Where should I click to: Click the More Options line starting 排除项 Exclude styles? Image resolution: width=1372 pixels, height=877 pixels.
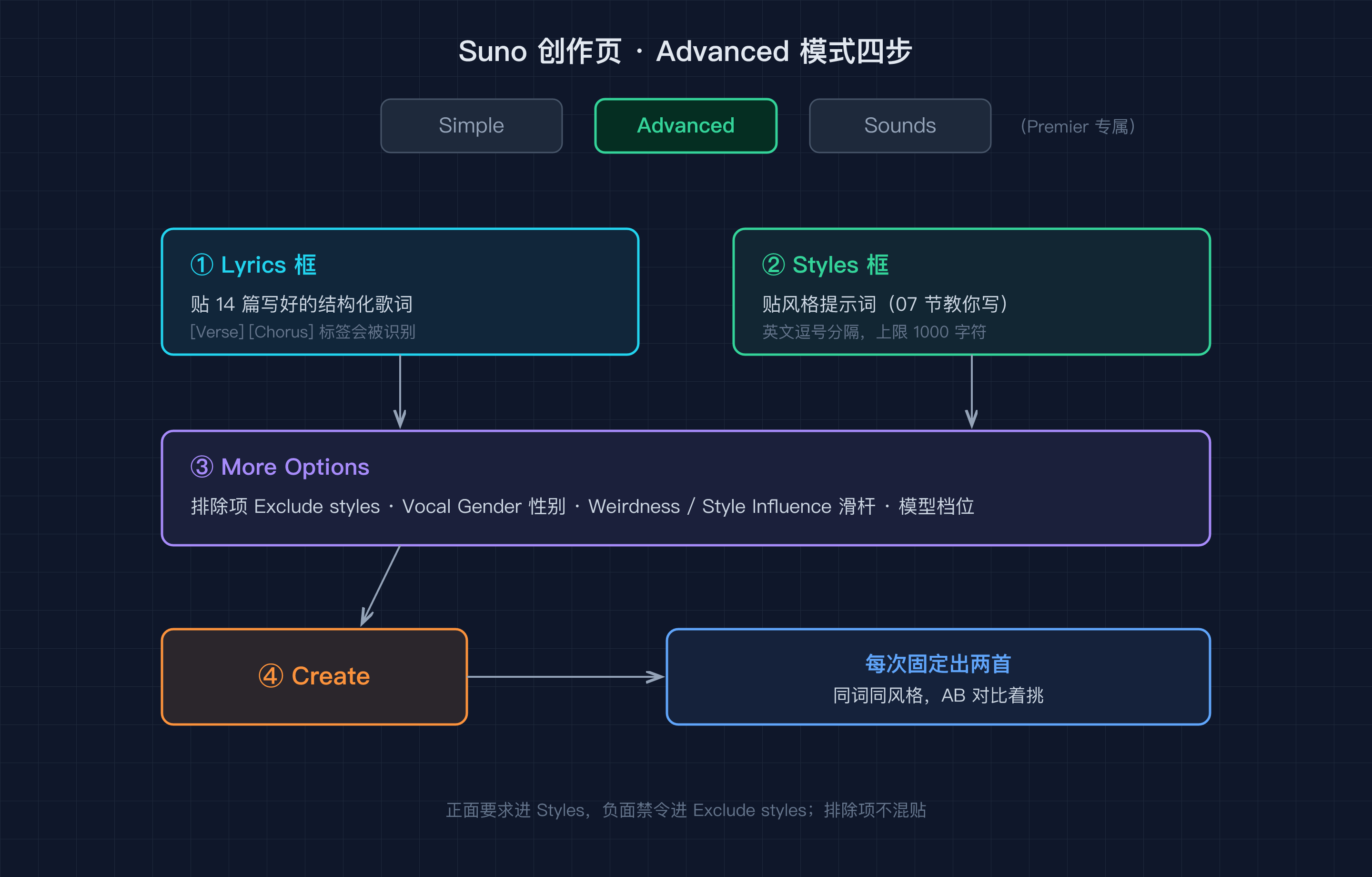[582, 506]
